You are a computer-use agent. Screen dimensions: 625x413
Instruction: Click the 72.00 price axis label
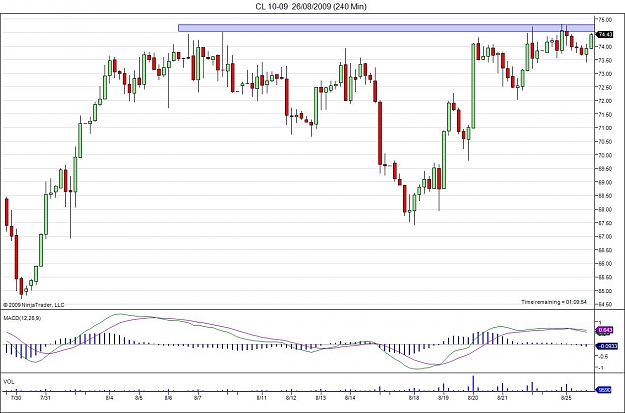point(605,101)
